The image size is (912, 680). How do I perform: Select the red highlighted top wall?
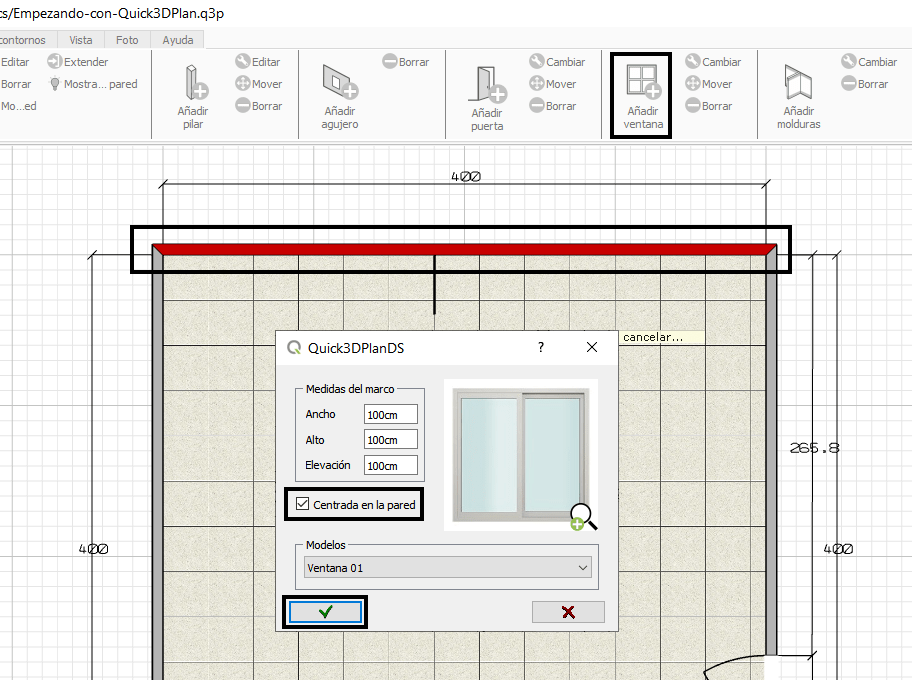pos(464,250)
